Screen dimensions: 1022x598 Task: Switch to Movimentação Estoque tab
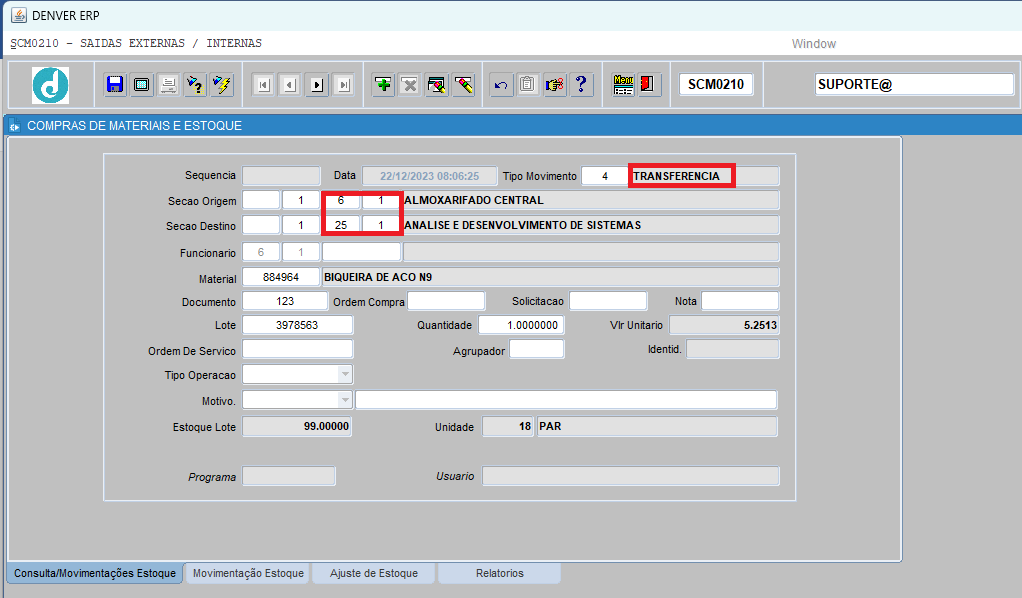coord(248,573)
